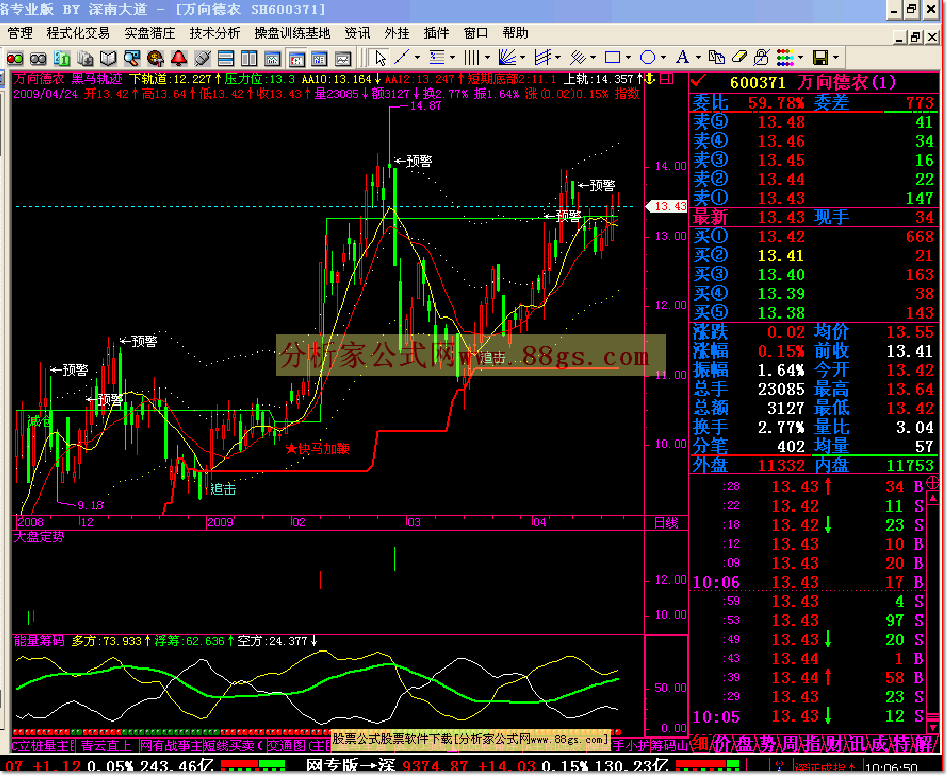Click the plug connection icon
Image resolution: width=950 pixels, height=777 pixels.
(202, 58)
